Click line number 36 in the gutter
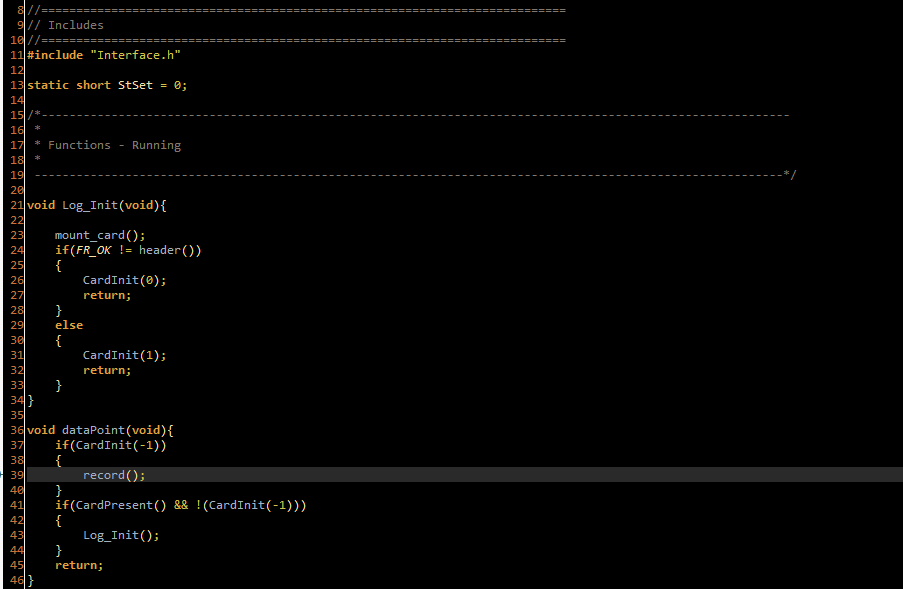The image size is (903, 589). [x=17, y=430]
